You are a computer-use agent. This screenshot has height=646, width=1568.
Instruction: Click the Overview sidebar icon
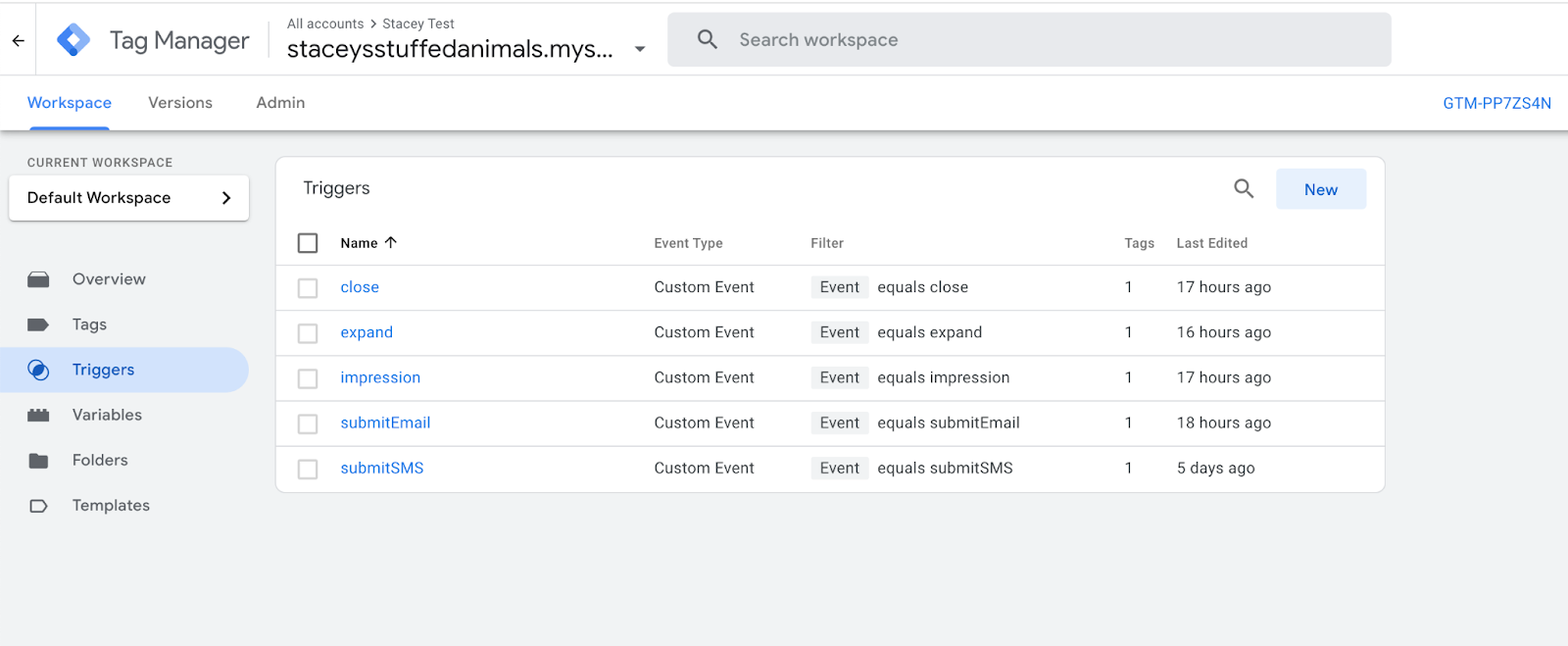point(38,279)
